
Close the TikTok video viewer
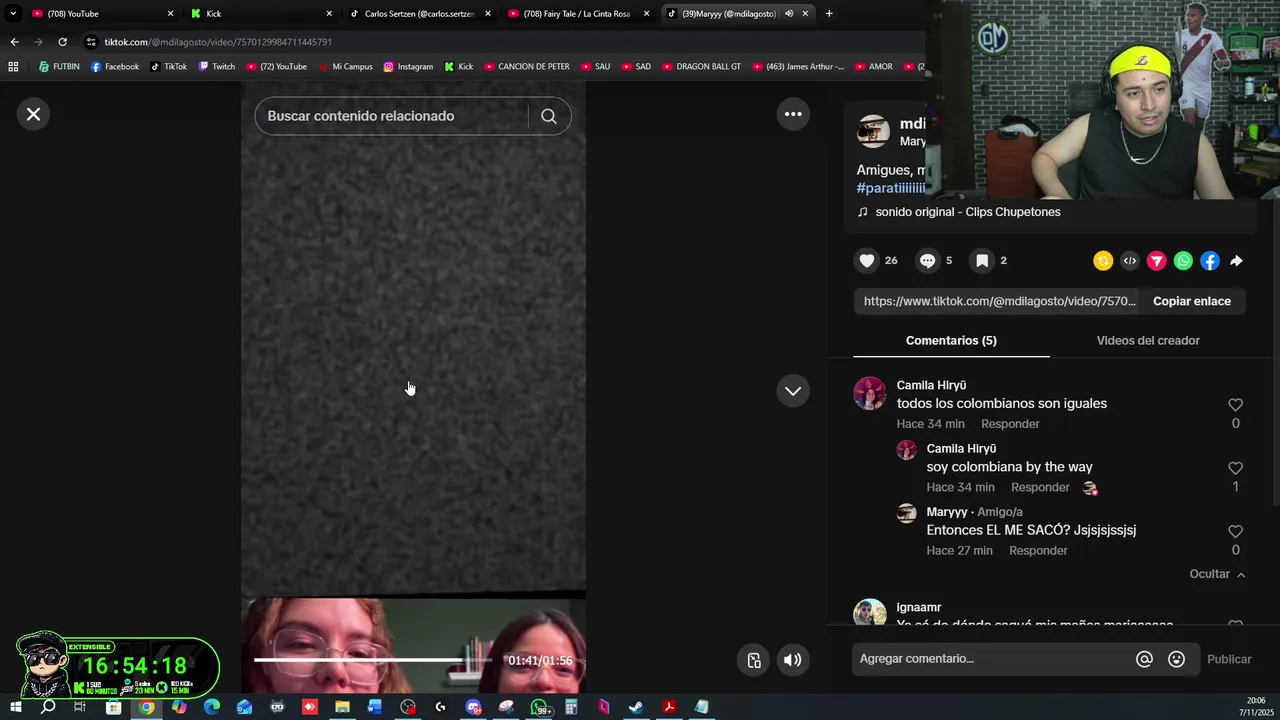[33, 114]
